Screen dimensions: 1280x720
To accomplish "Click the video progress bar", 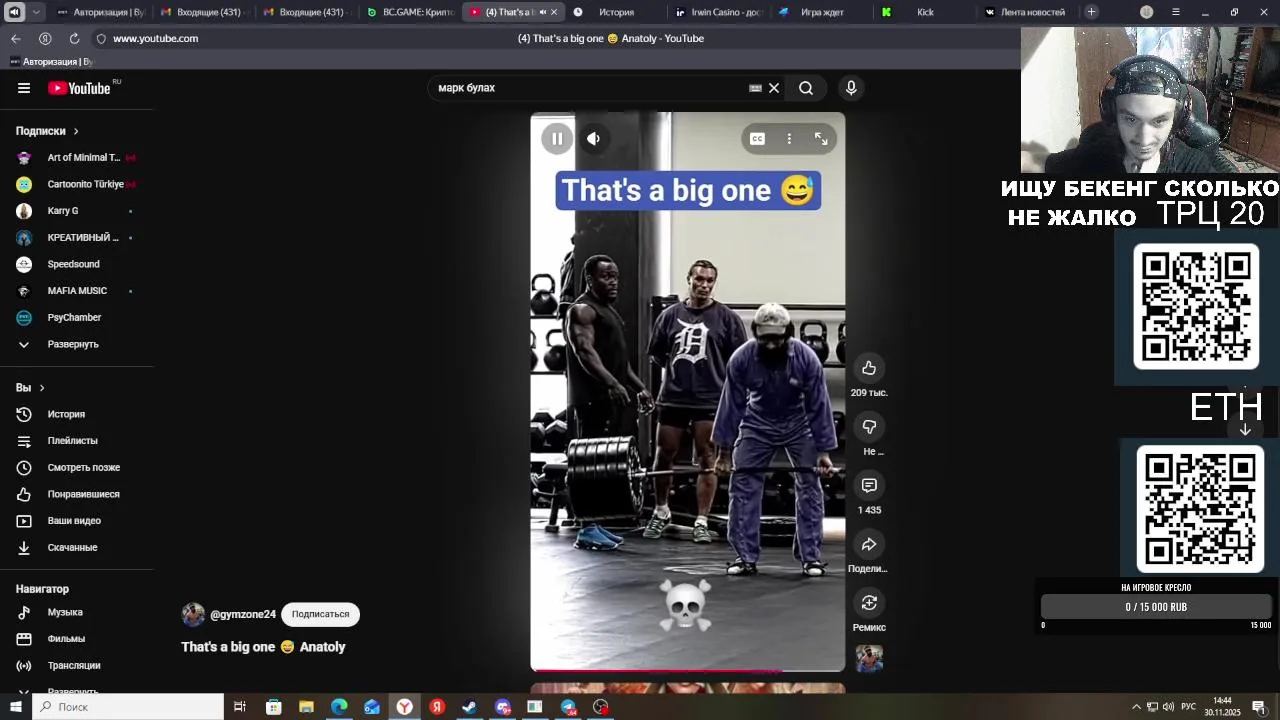I will (x=688, y=671).
